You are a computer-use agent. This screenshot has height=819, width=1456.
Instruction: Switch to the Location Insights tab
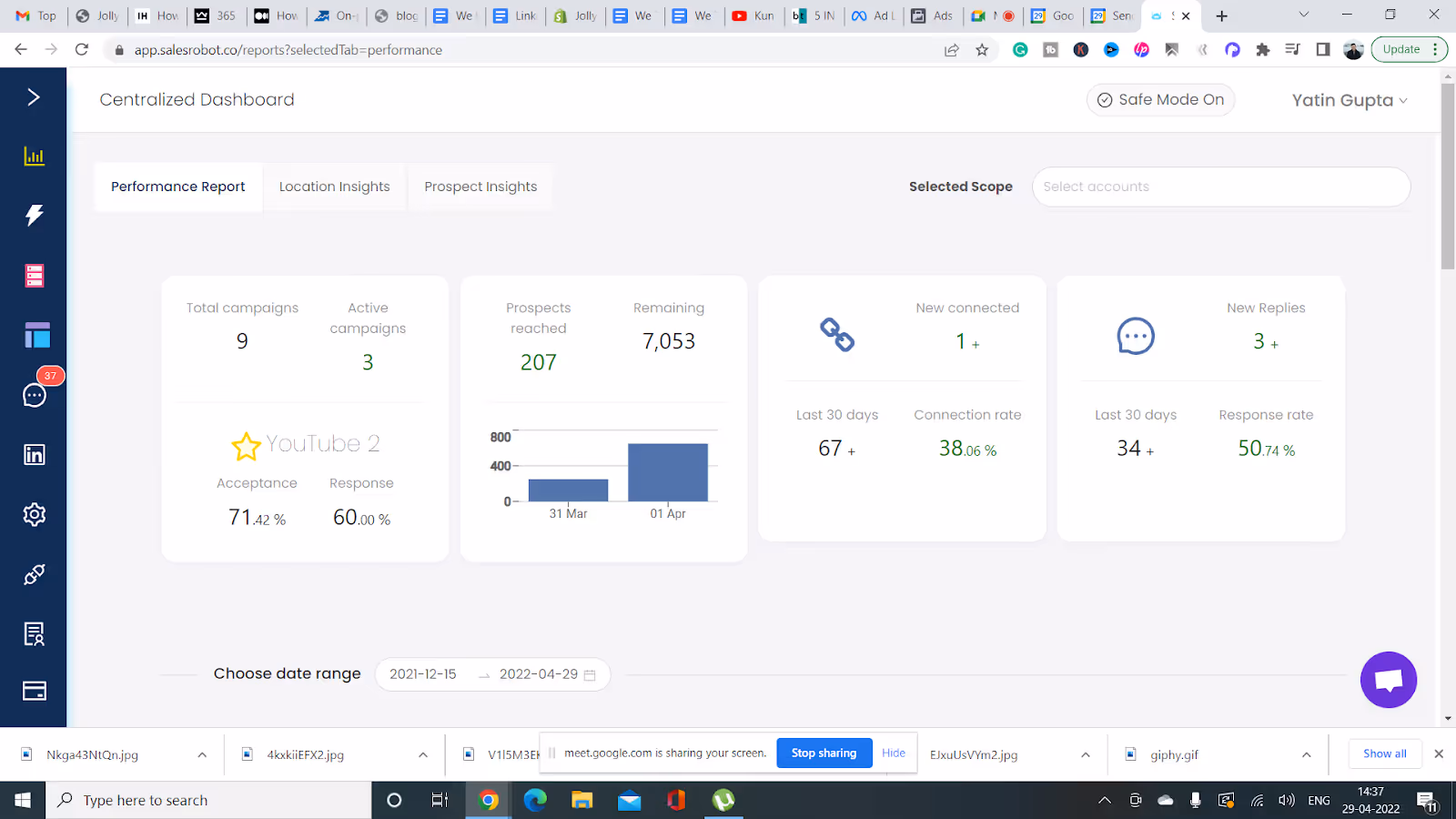click(x=334, y=187)
